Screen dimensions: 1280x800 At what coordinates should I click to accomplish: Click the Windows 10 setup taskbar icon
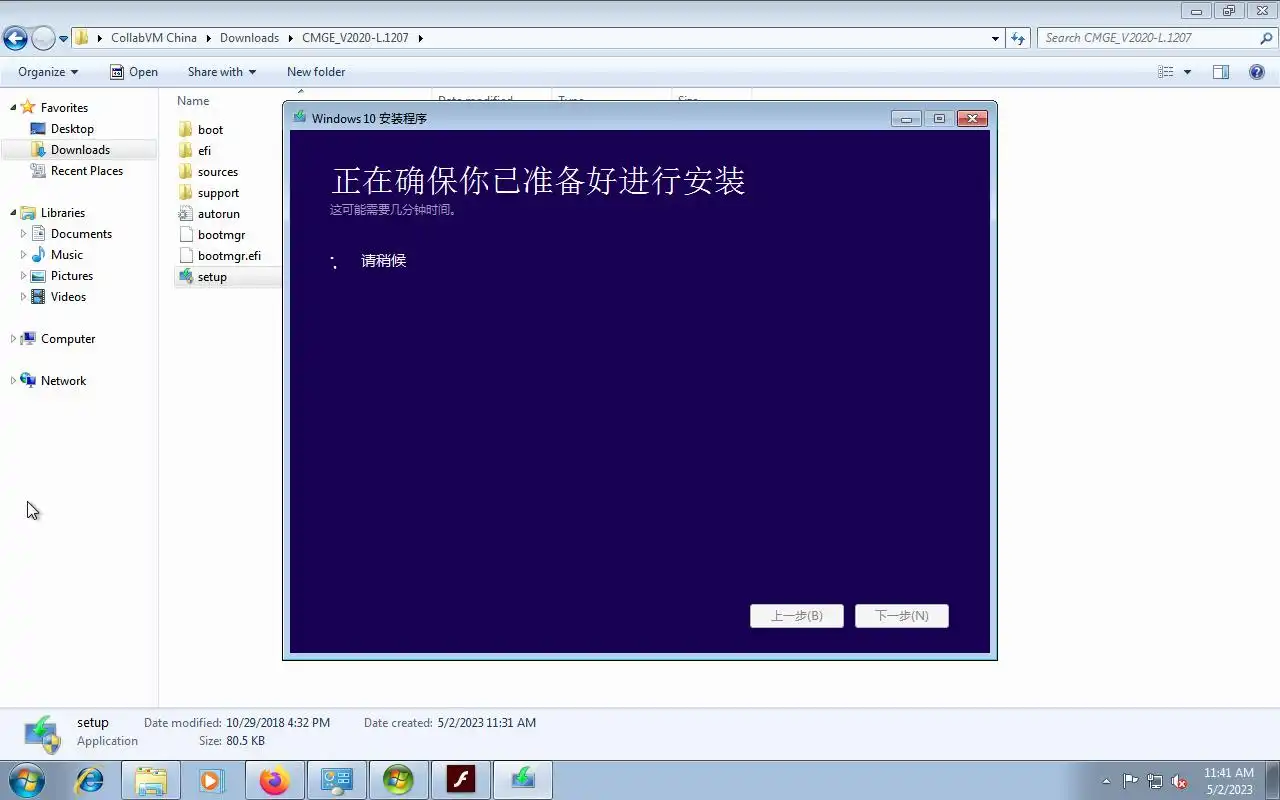tap(522, 780)
